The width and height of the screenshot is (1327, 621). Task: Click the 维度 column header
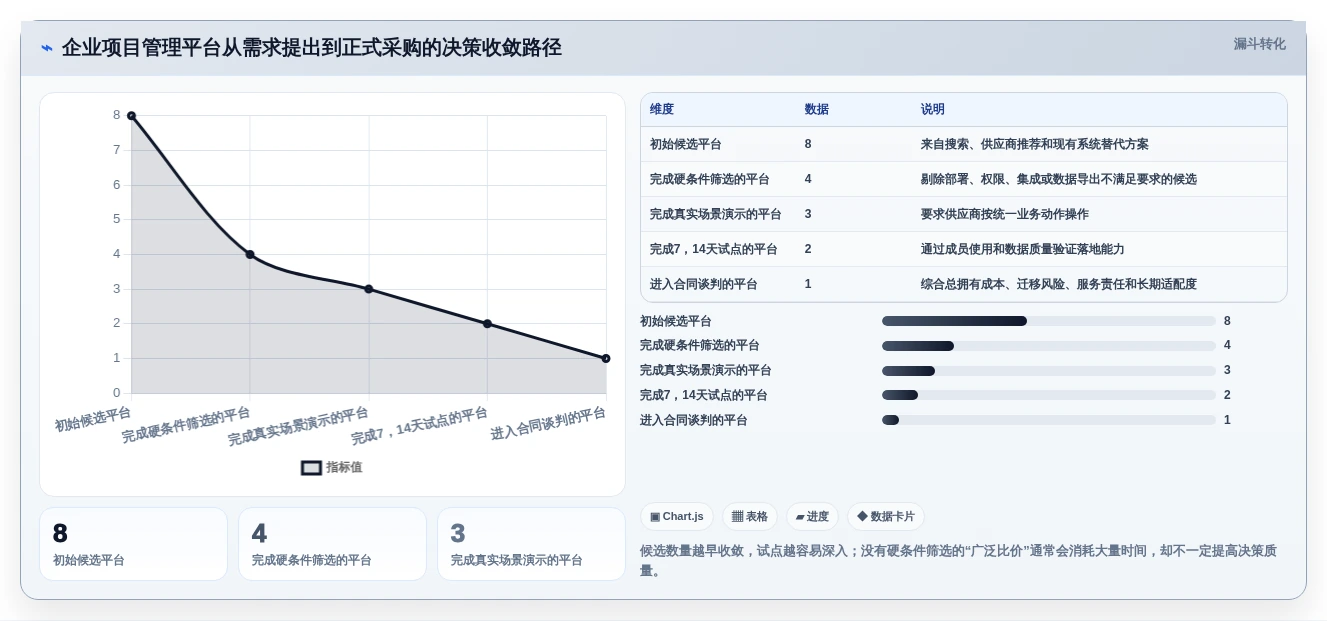pos(662,110)
